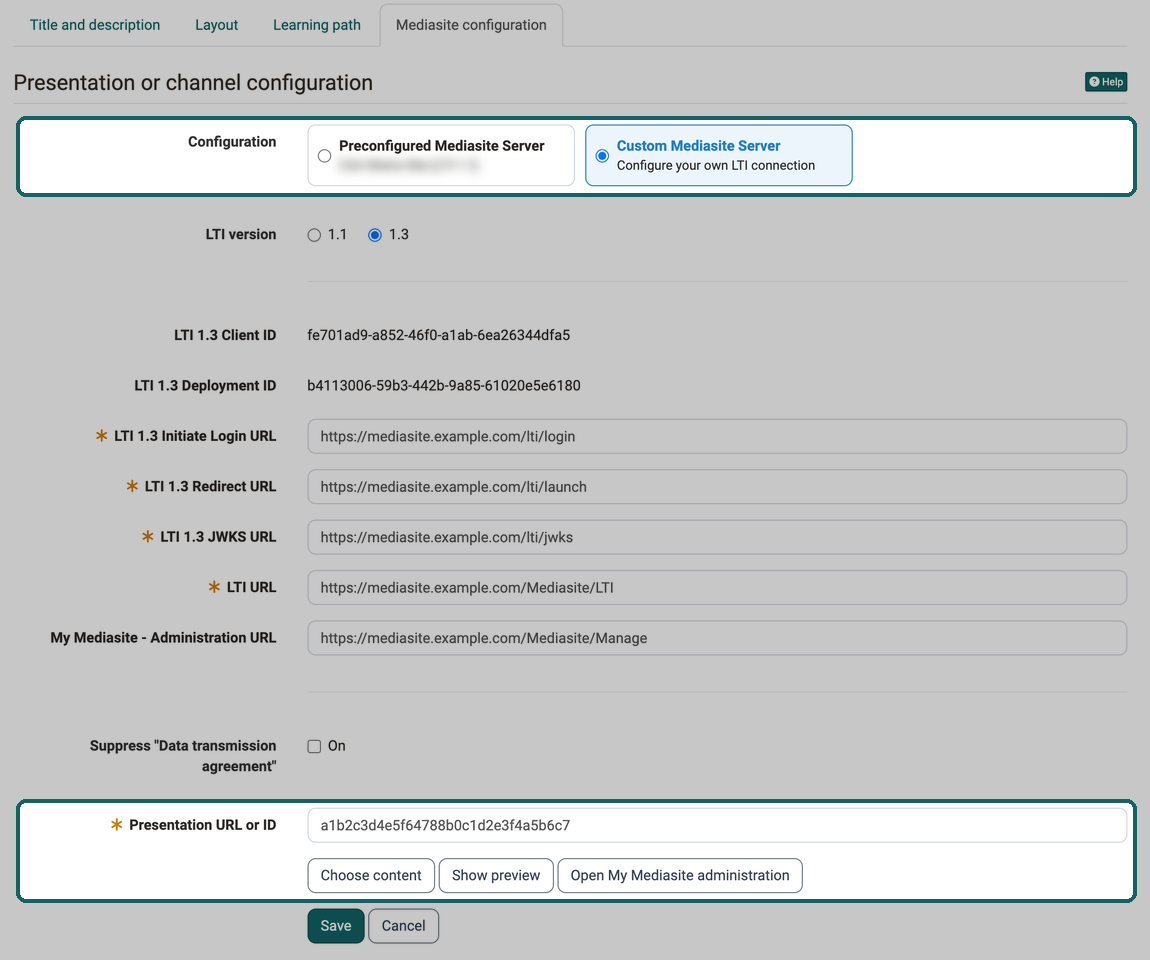
Task: Focus the LTI 1.3 Initiate Login URL field
Action: tap(717, 436)
